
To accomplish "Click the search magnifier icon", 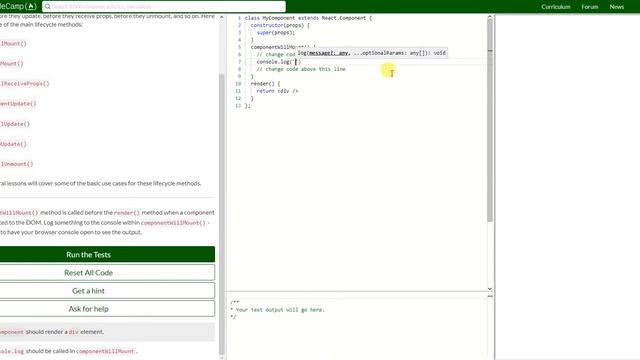I will pos(47,7).
